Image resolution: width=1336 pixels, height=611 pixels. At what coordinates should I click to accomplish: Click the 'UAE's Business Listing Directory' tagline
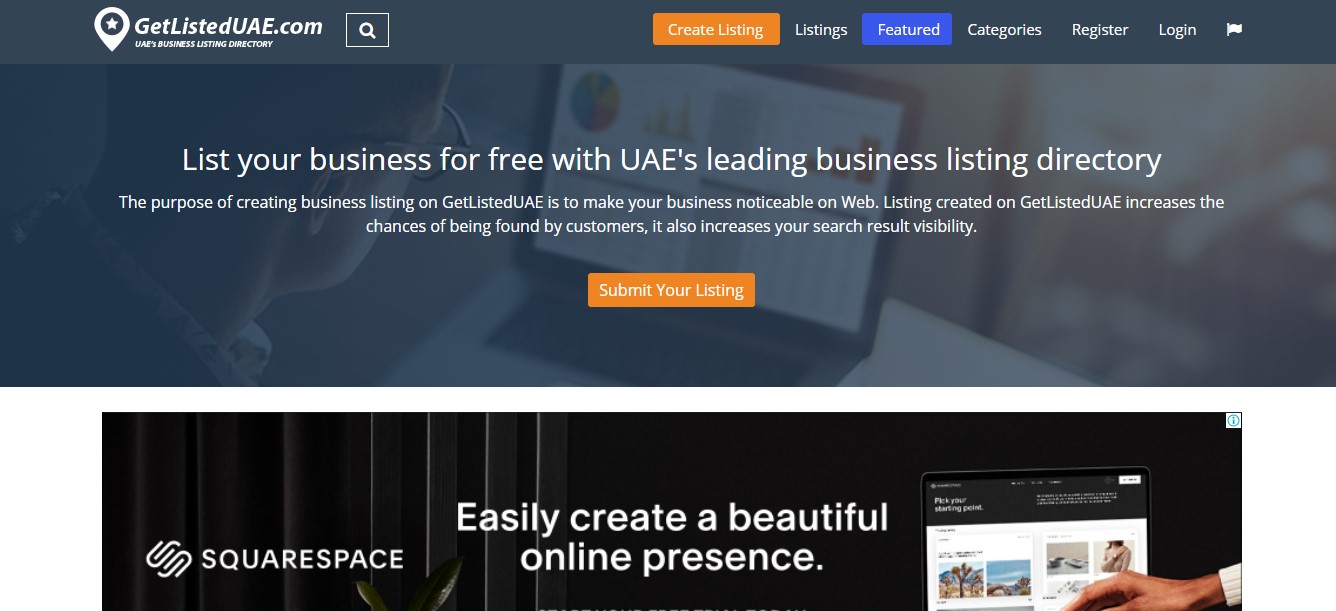(204, 44)
